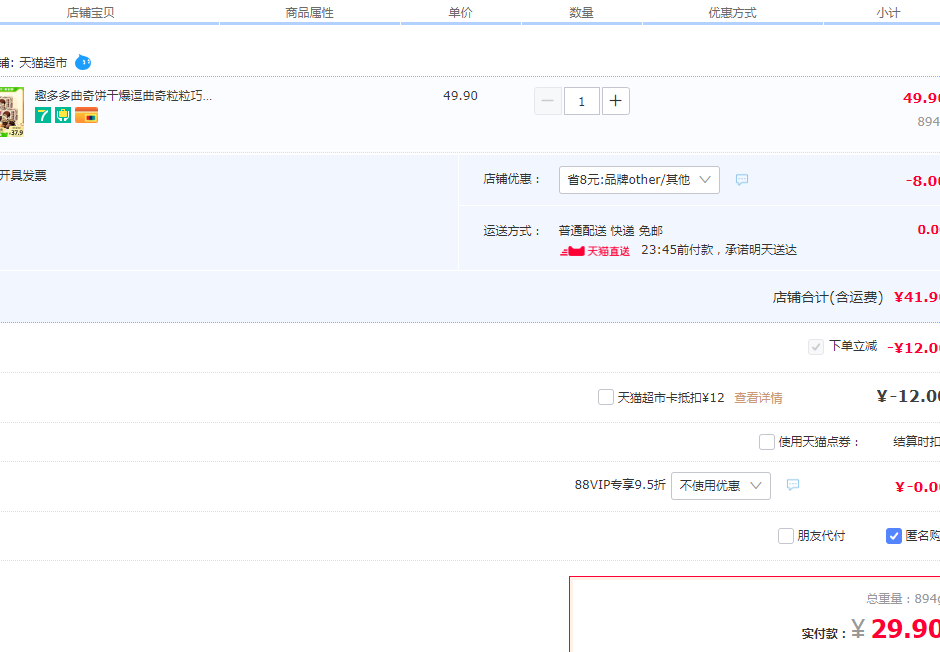The image size is (940, 652).
Task: Open the 88VIP 不使用优惠 dropdown
Action: tap(721, 485)
